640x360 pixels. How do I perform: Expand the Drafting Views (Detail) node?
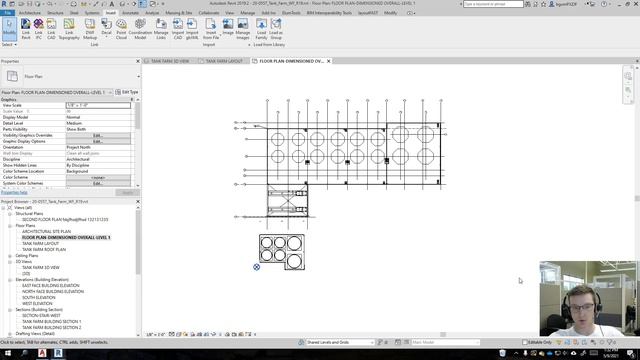click(x=10, y=334)
